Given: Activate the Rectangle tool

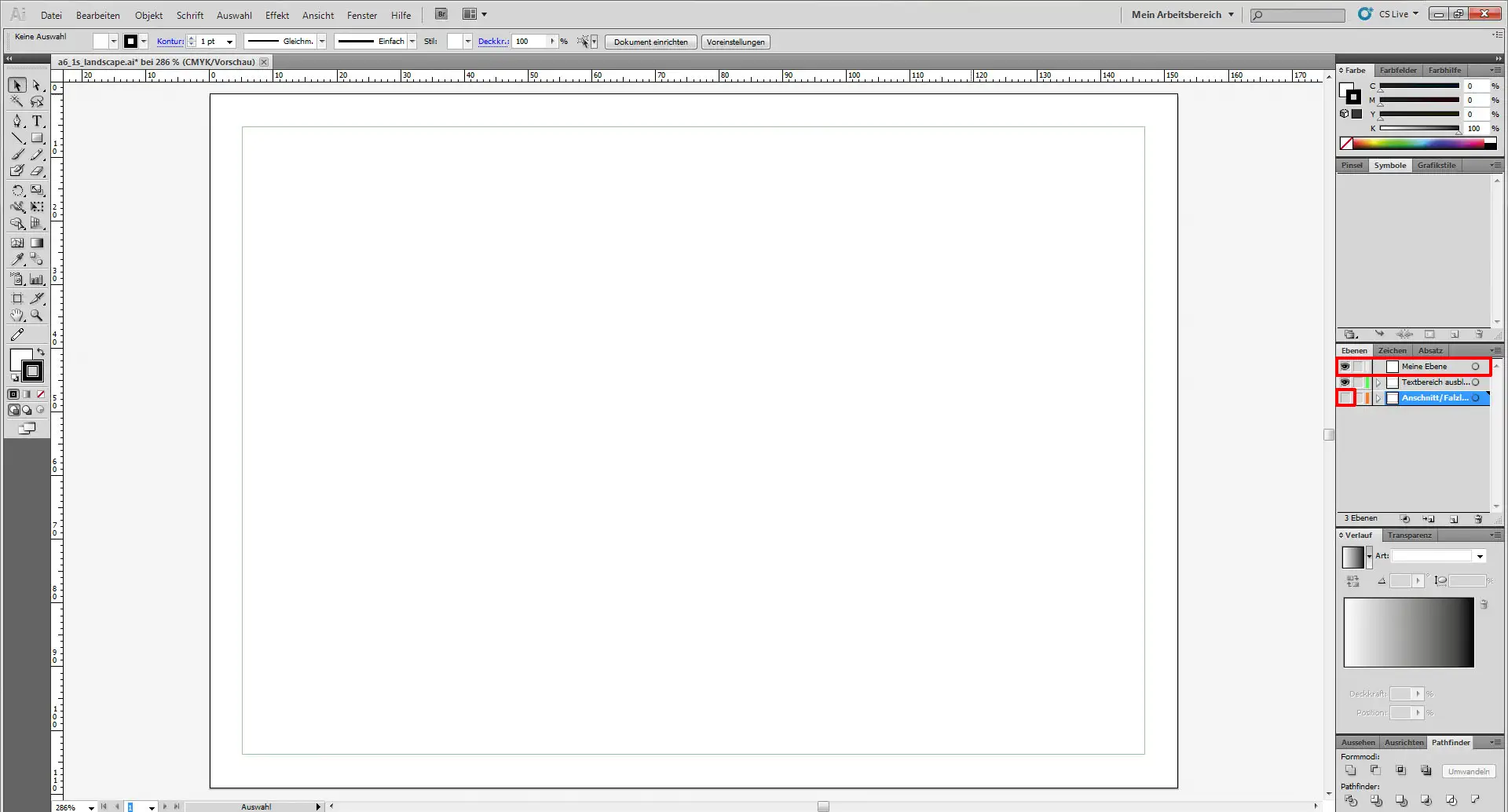Looking at the screenshot, I should [37, 138].
